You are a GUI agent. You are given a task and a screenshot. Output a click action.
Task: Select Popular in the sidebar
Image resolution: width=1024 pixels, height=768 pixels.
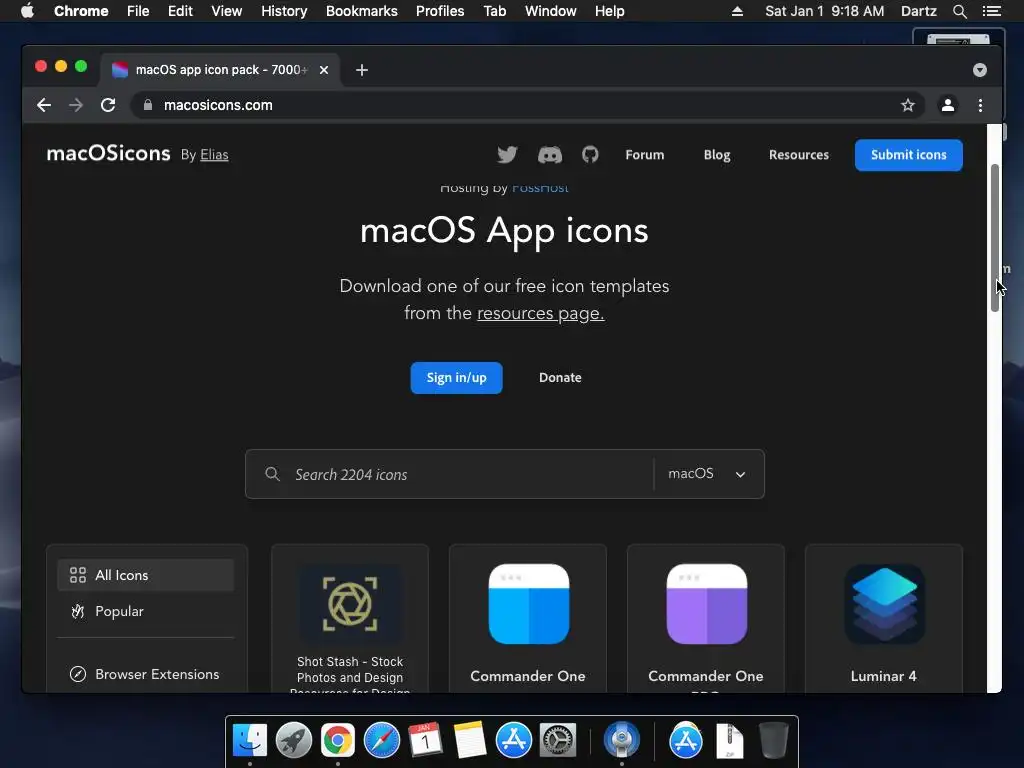pyautogui.click(x=146, y=611)
